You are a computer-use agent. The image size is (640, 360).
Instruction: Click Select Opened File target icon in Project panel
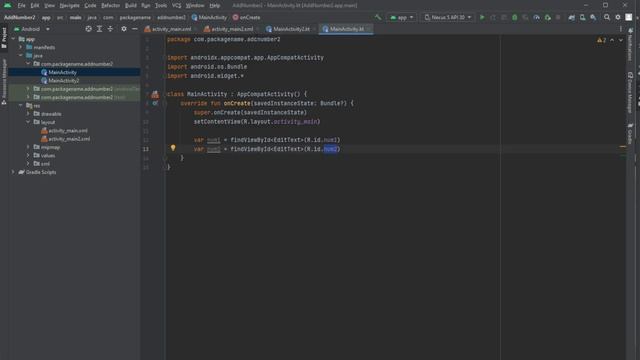click(x=89, y=29)
